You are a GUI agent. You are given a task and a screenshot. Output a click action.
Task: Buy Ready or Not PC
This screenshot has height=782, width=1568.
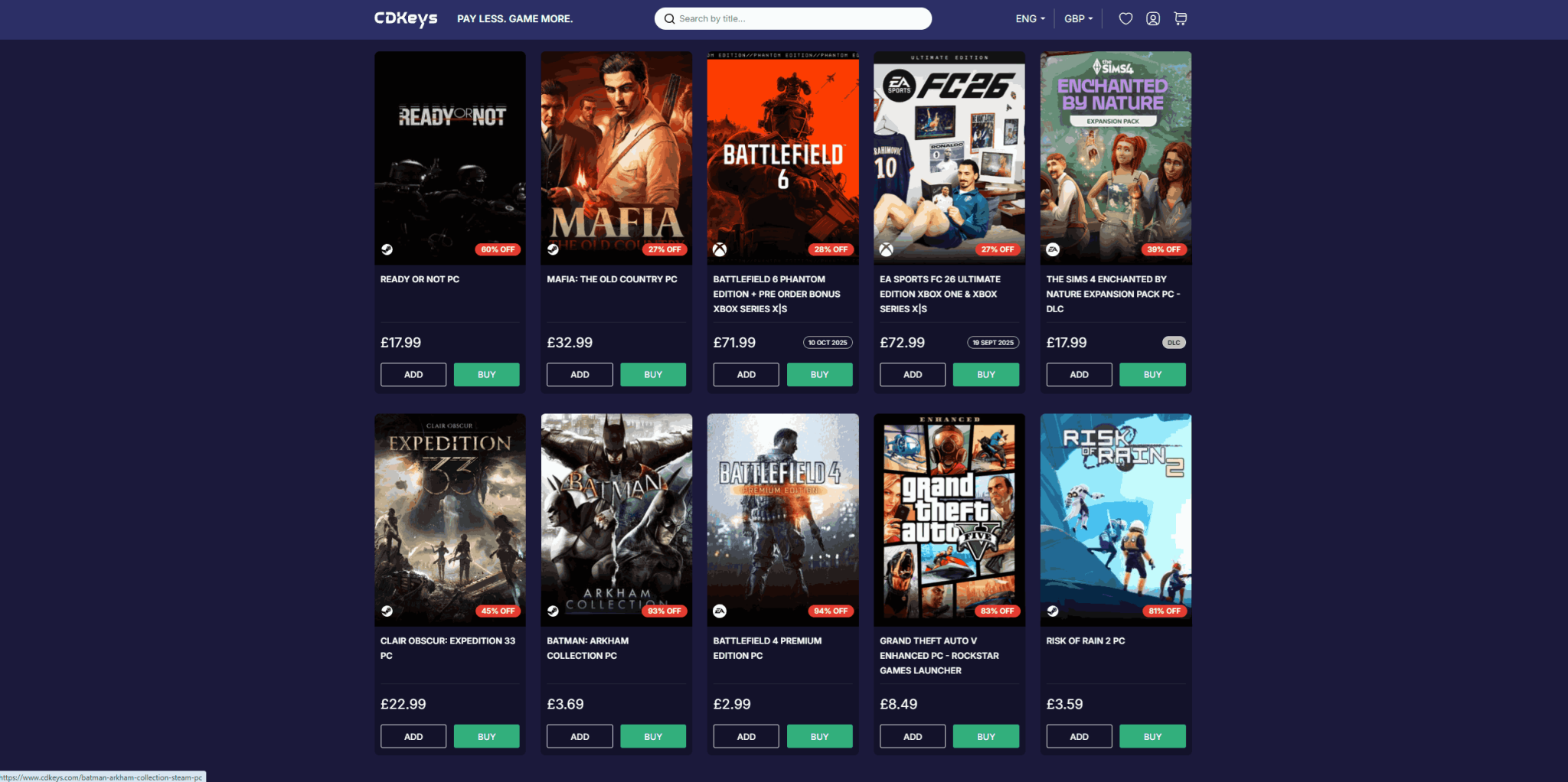486,374
